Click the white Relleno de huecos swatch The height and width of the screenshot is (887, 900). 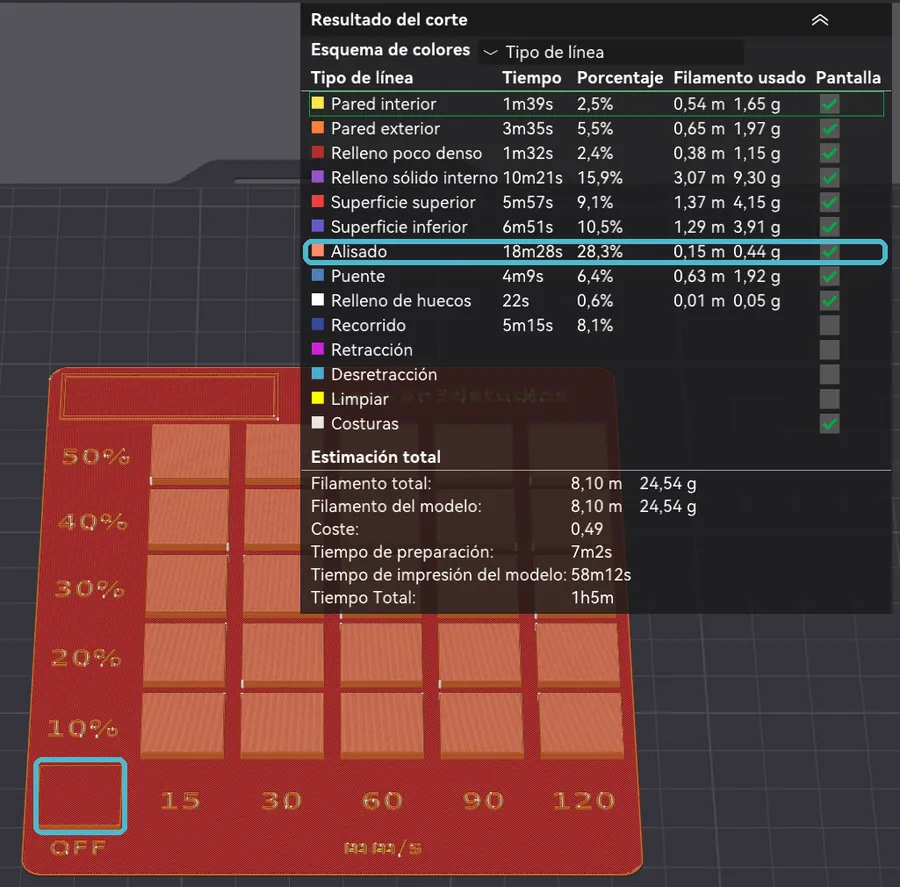click(317, 300)
